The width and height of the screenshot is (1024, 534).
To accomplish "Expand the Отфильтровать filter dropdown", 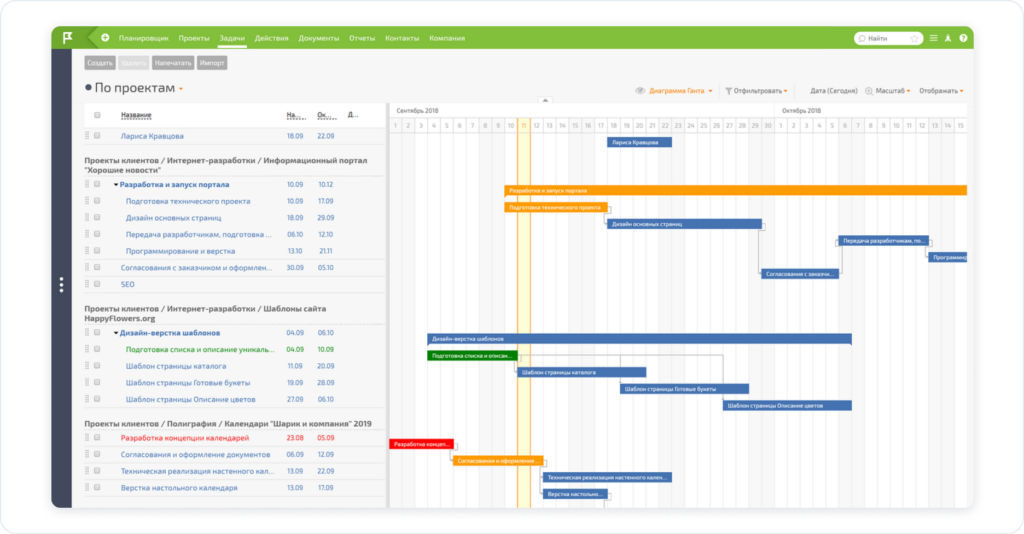I will 758,91.
